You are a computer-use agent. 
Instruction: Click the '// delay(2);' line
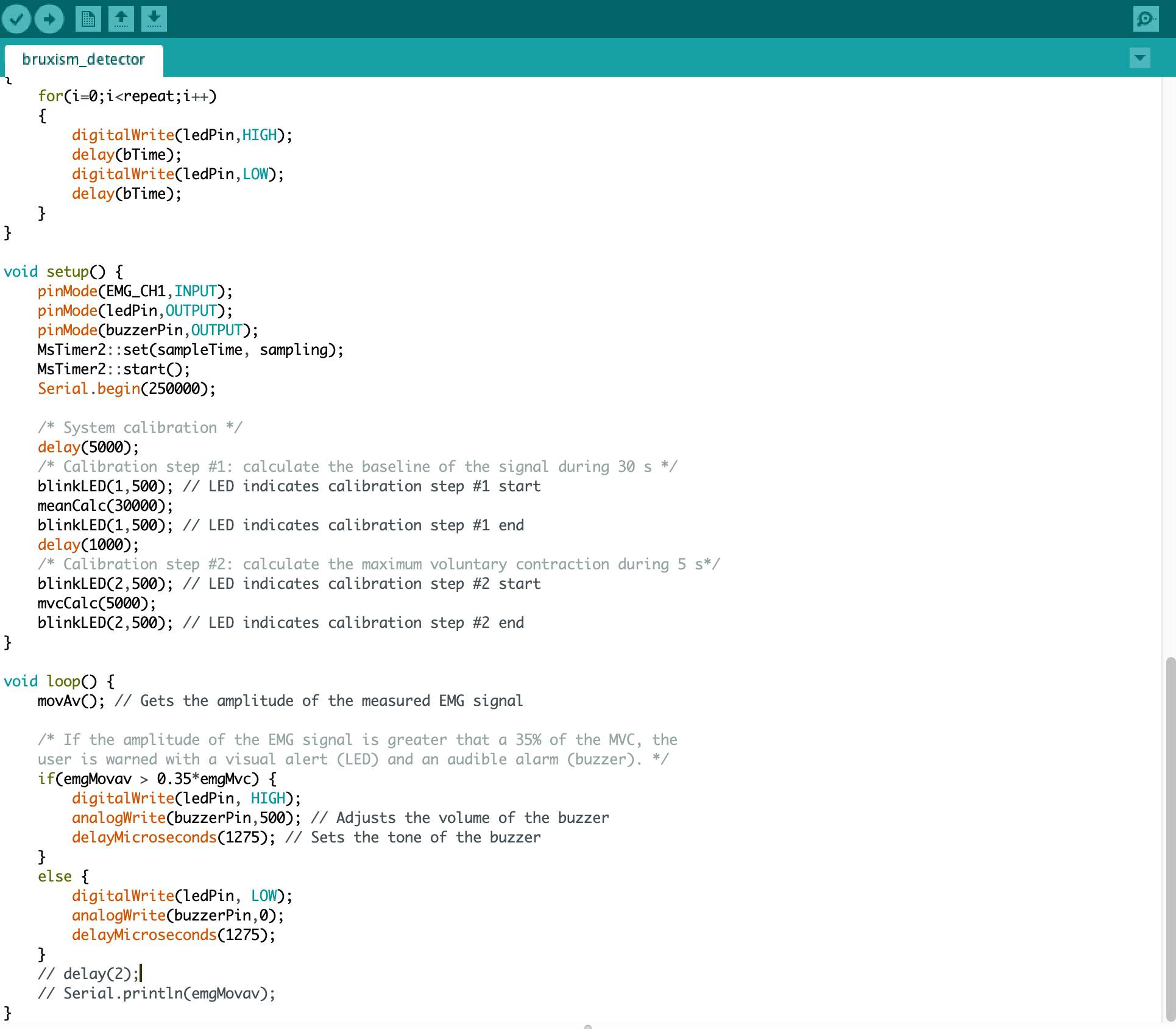88,974
